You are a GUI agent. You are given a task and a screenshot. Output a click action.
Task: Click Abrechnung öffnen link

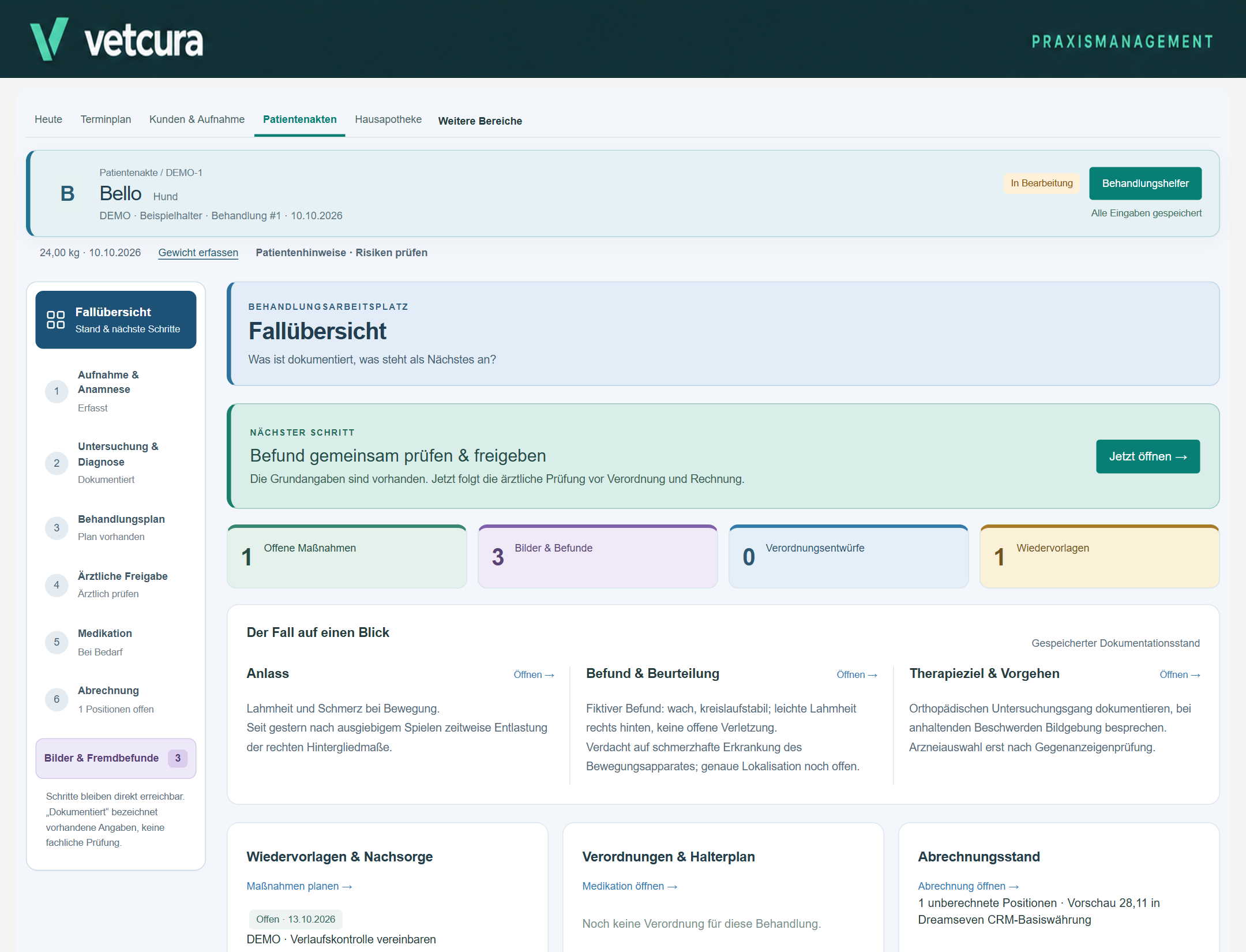[968, 886]
